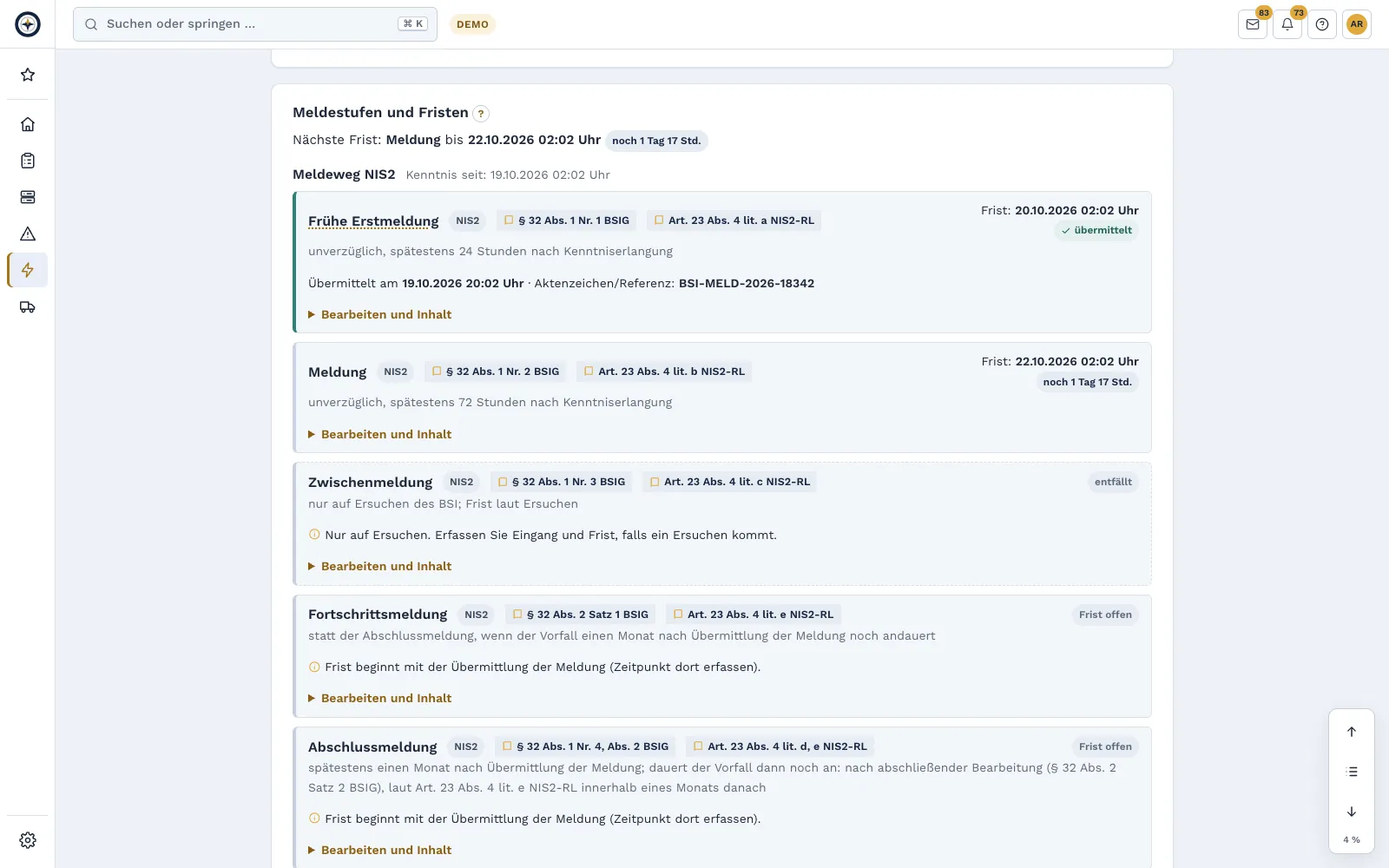Open the warning triangle sidebar icon
The height and width of the screenshot is (868, 1389).
click(x=28, y=233)
